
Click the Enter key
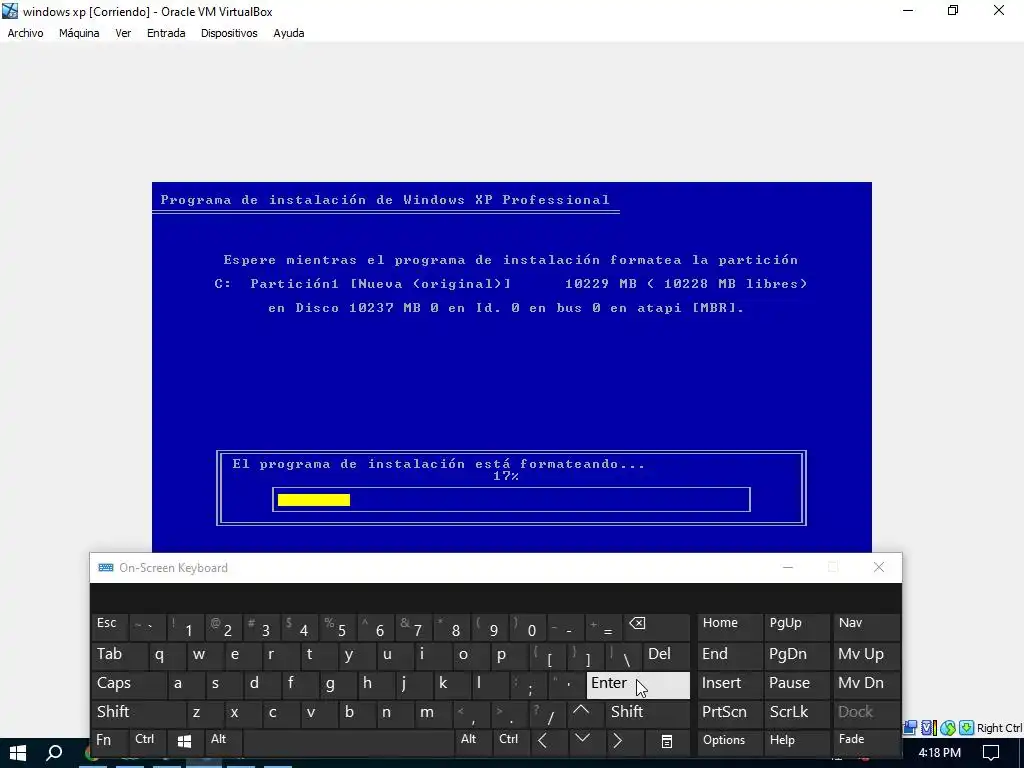[x=638, y=685]
